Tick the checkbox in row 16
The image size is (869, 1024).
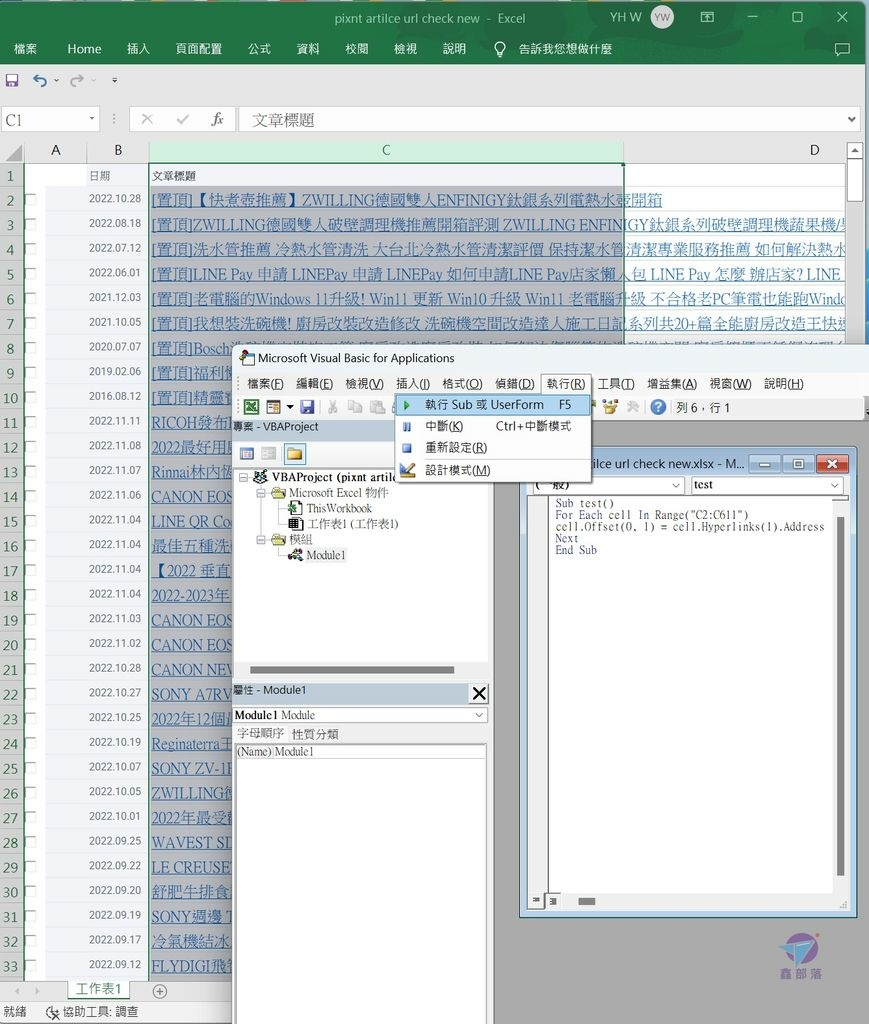pyautogui.click(x=30, y=545)
